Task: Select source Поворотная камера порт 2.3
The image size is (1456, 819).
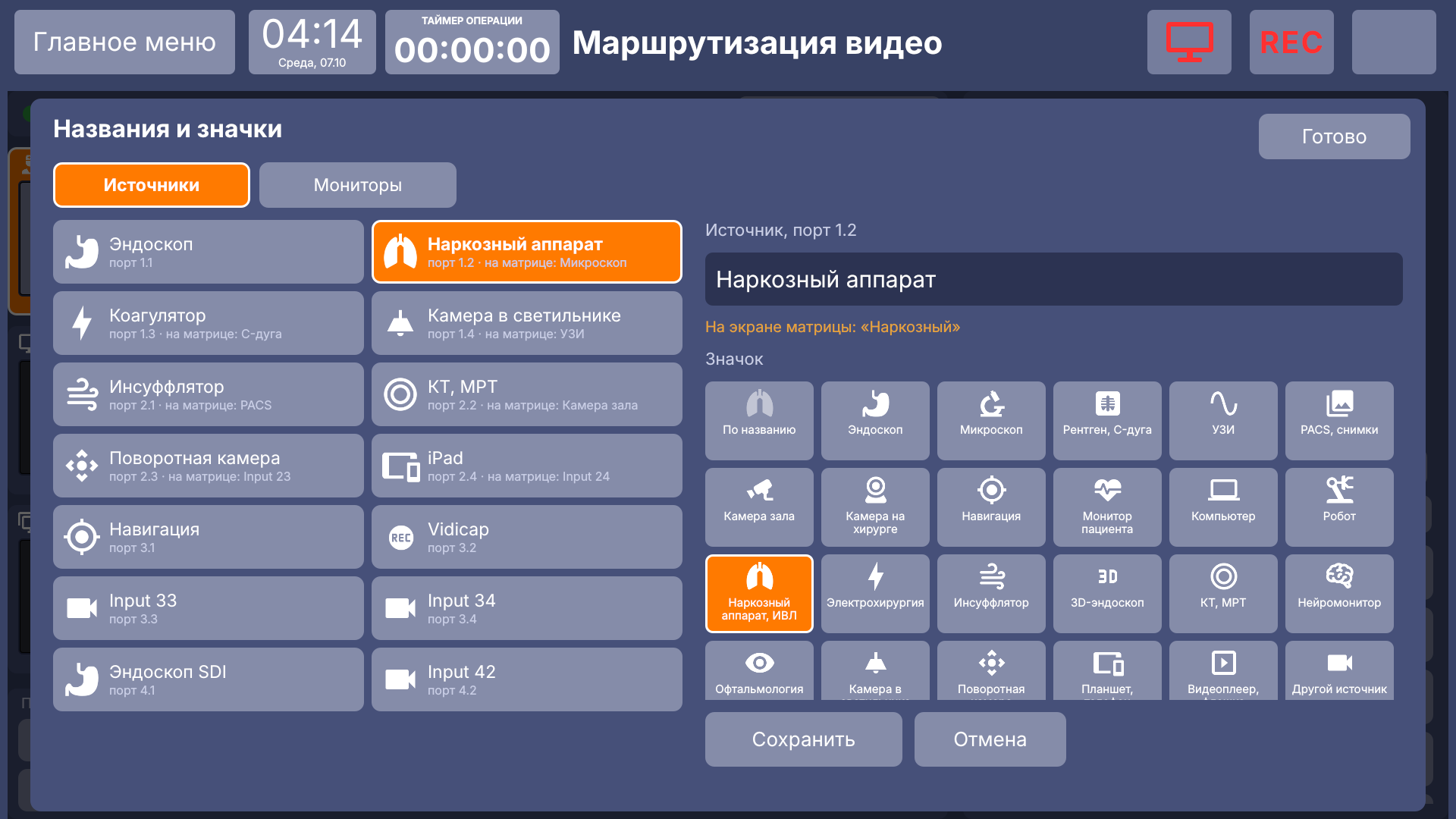Action: [x=209, y=466]
